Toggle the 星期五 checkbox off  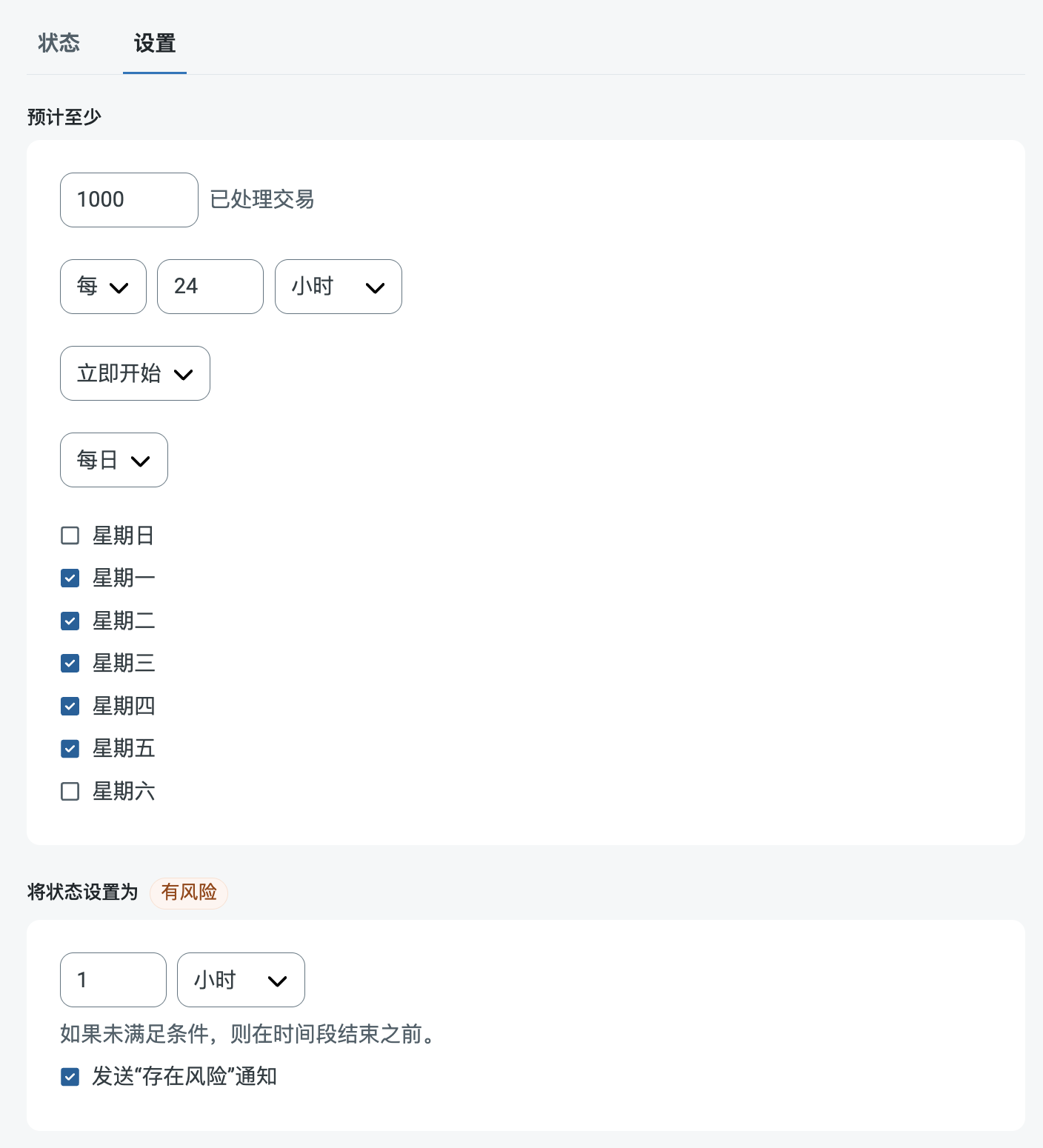point(70,749)
